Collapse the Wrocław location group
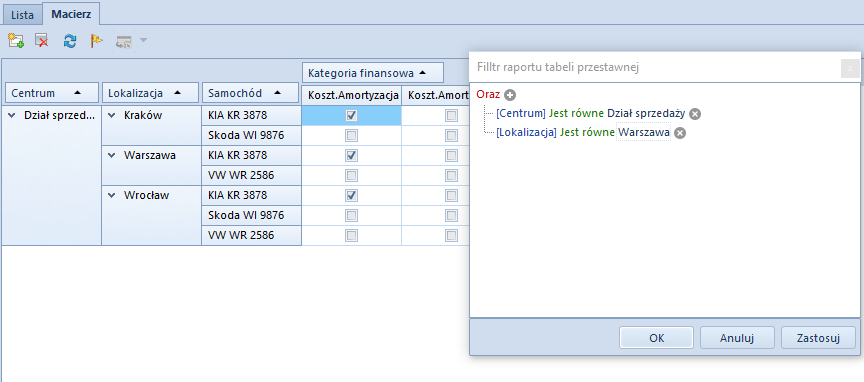This screenshot has width=864, height=382. [x=112, y=195]
